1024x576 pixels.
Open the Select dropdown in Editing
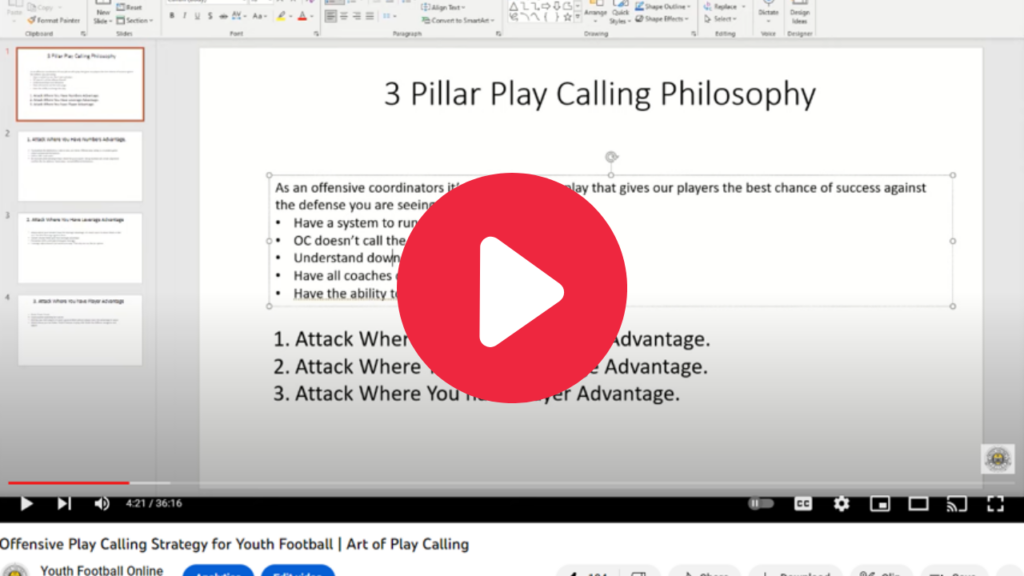[721, 19]
